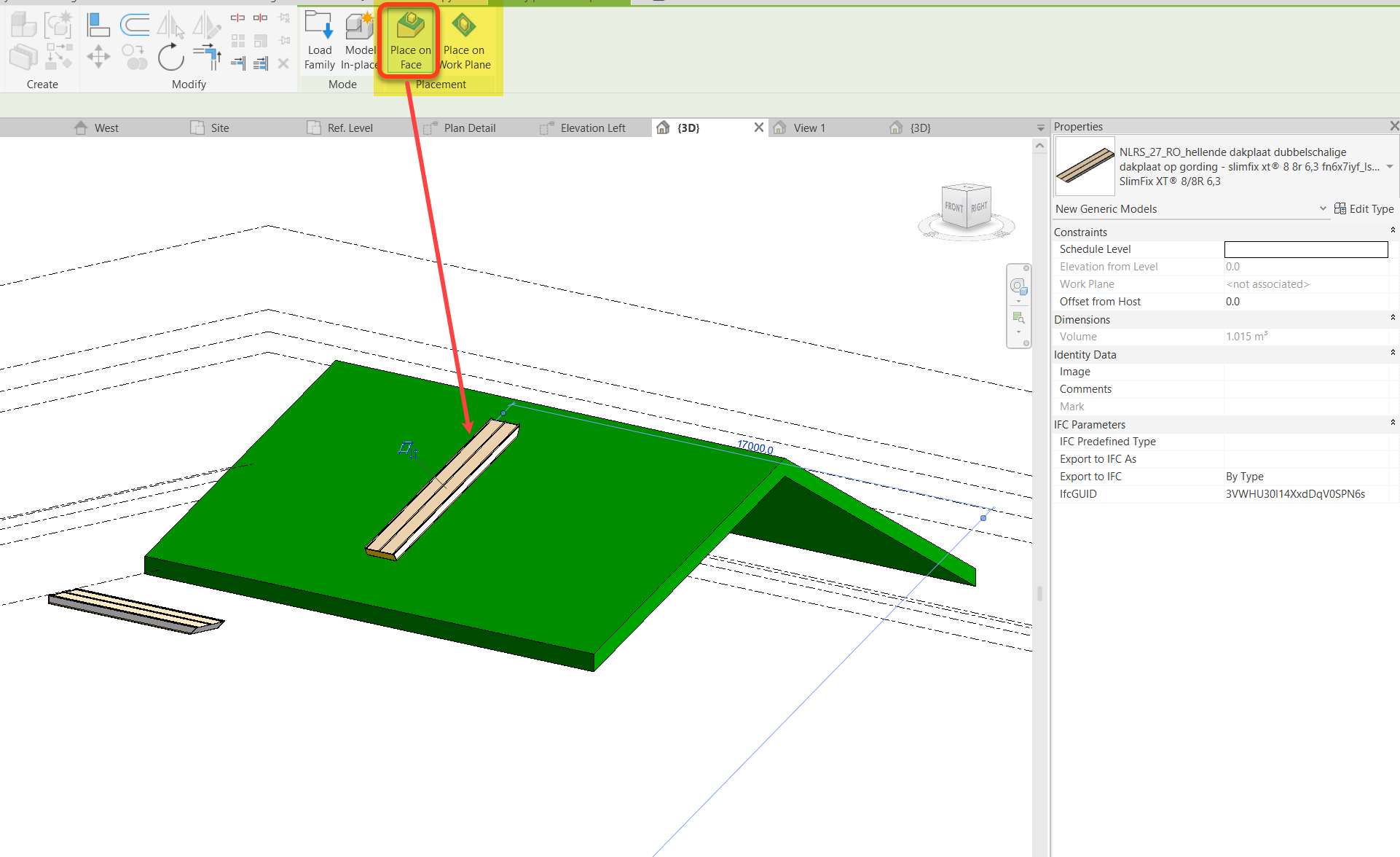
Task: Select the Mirror Pick Axis tool
Action: 171,24
